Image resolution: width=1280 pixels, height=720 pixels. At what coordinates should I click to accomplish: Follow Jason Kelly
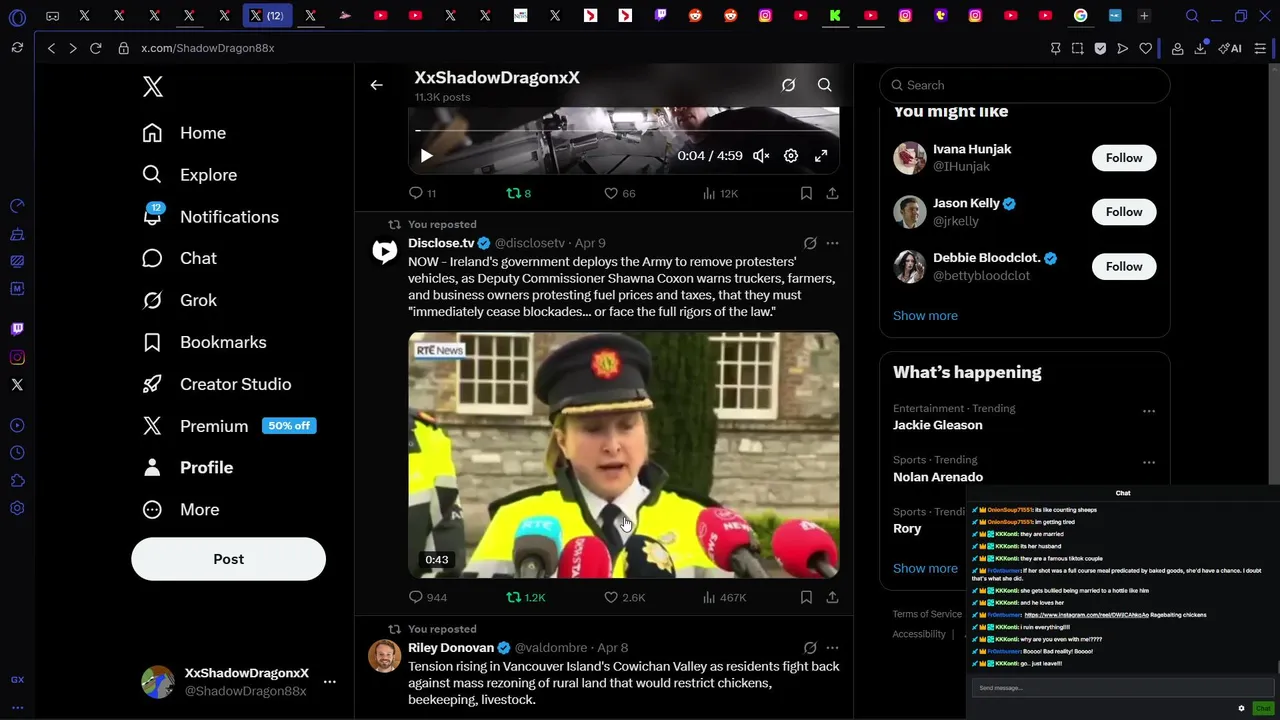[1124, 212]
